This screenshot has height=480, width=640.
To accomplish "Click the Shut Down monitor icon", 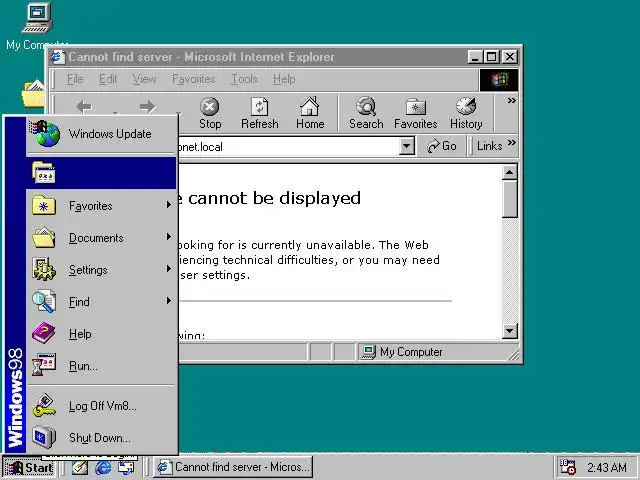I will 44,437.
